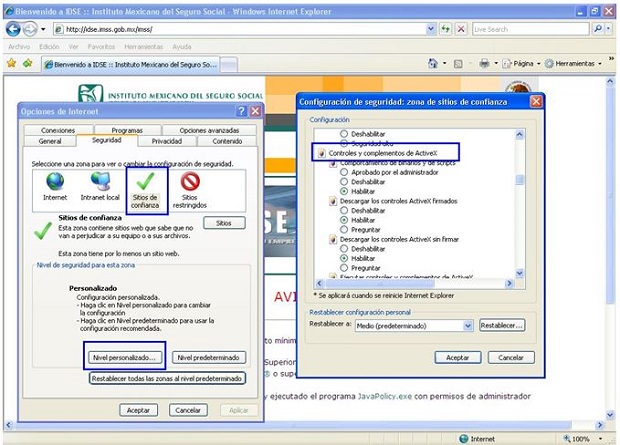Image resolution: width=620 pixels, height=445 pixels.
Task: Click the IMSS logo on the webpage
Action: tap(91, 94)
